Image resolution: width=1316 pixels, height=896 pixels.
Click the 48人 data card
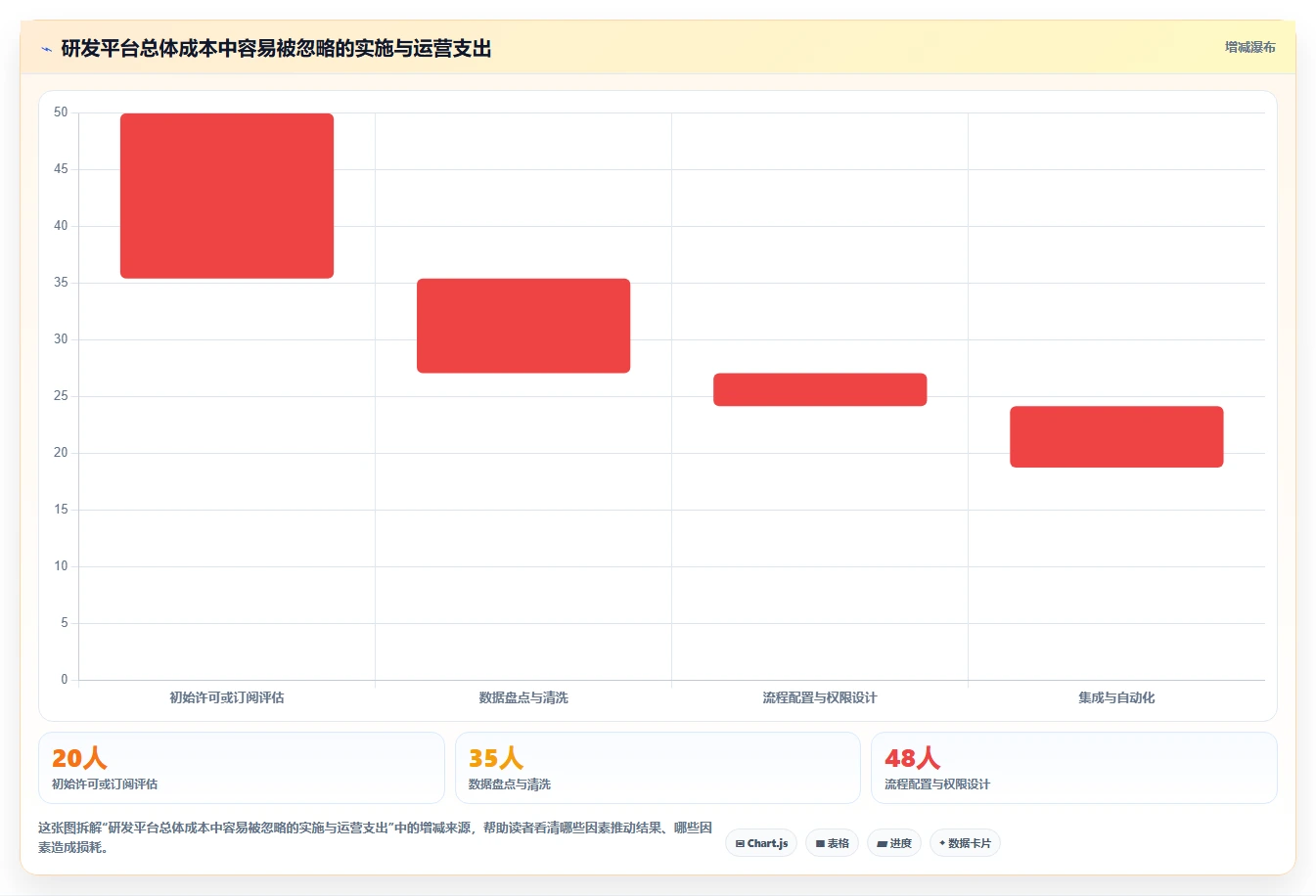click(x=1074, y=768)
